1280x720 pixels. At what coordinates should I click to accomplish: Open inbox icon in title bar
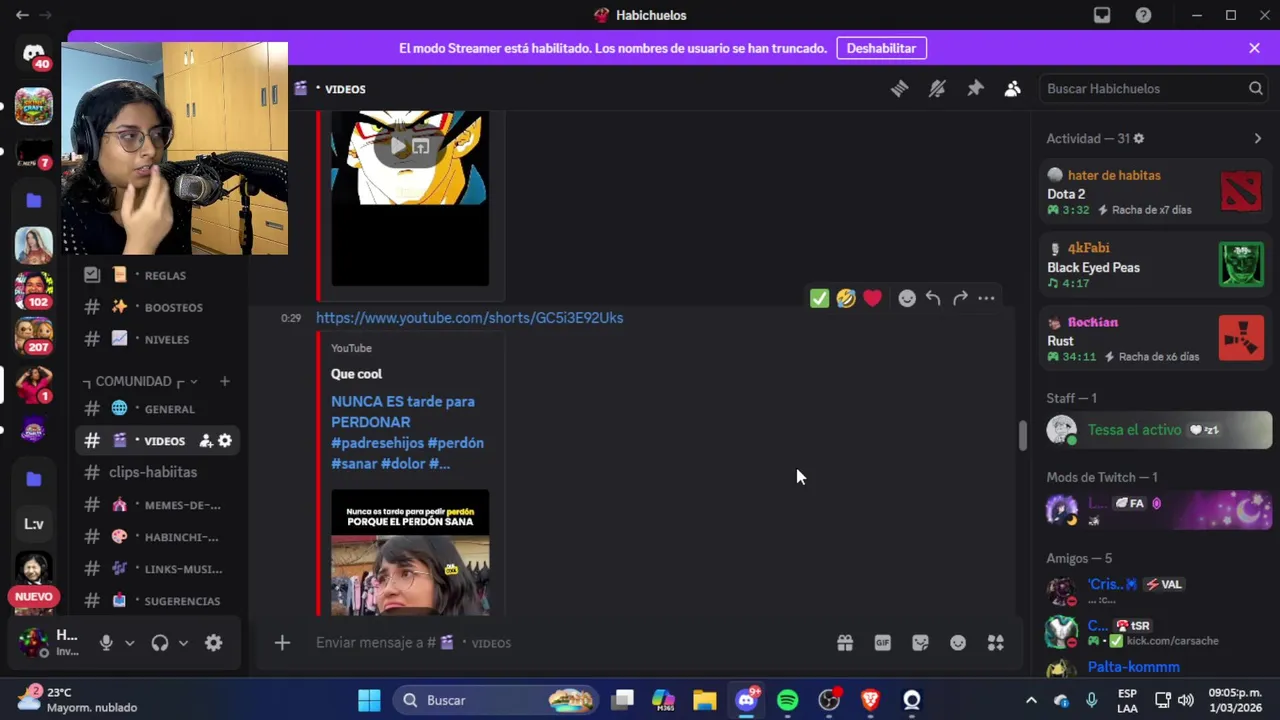pyautogui.click(x=1101, y=15)
